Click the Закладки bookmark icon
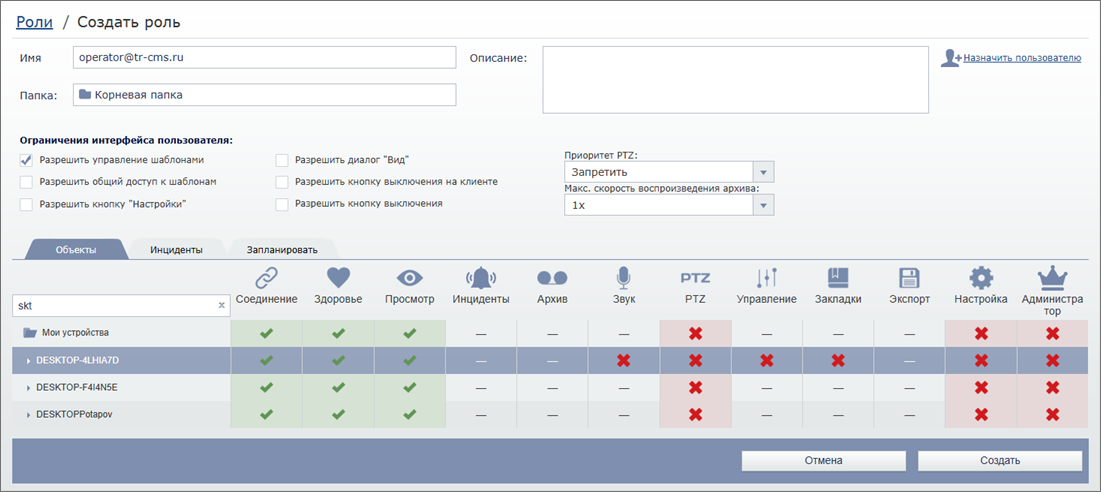Image resolution: width=1101 pixels, height=492 pixels. (838, 277)
